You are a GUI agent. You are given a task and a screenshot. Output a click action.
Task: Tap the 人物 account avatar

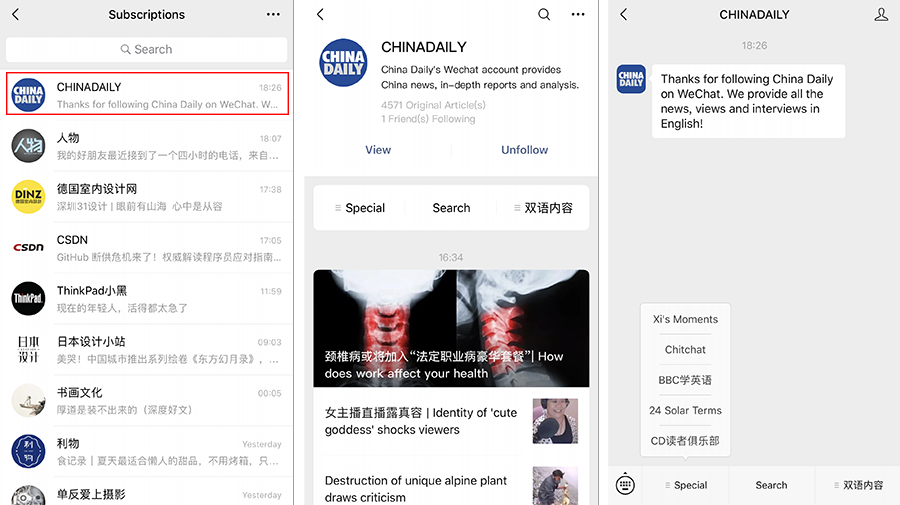28,146
